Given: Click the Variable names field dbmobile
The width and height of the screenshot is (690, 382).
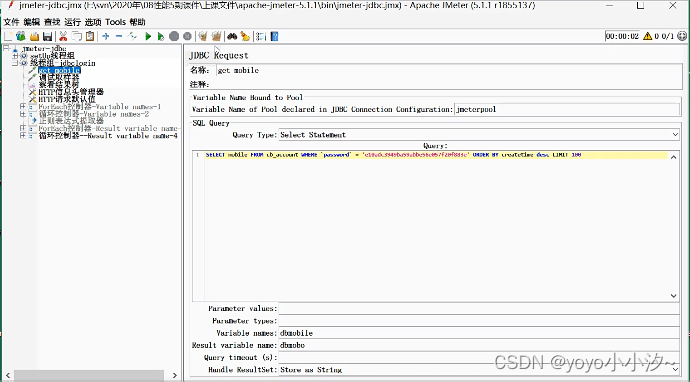Looking at the screenshot, I should [x=479, y=333].
